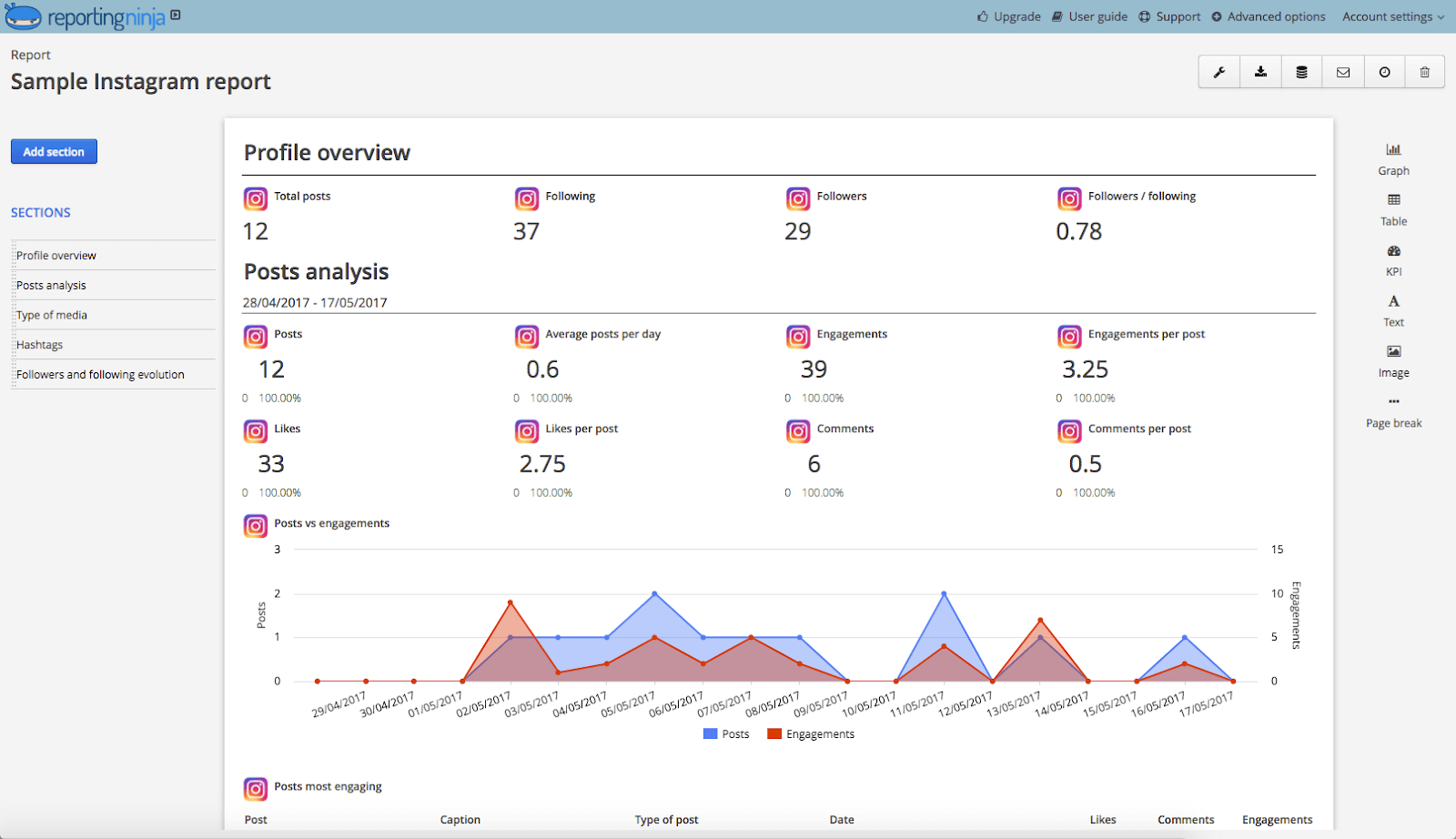Add an Image widget
Viewport: 1456px width, 839px height.
click(x=1393, y=361)
